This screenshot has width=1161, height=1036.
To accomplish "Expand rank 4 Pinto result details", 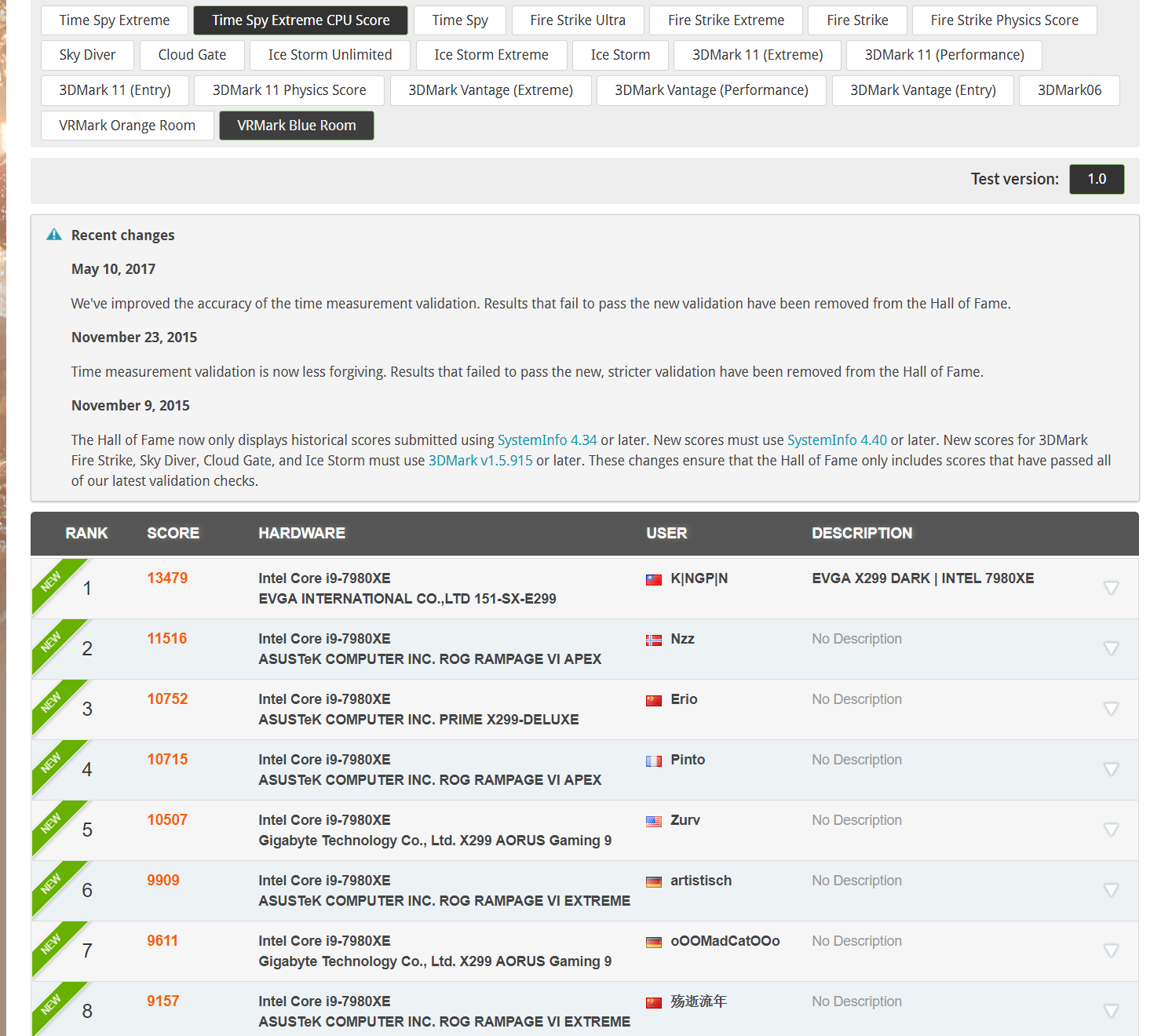I will pyautogui.click(x=1111, y=769).
